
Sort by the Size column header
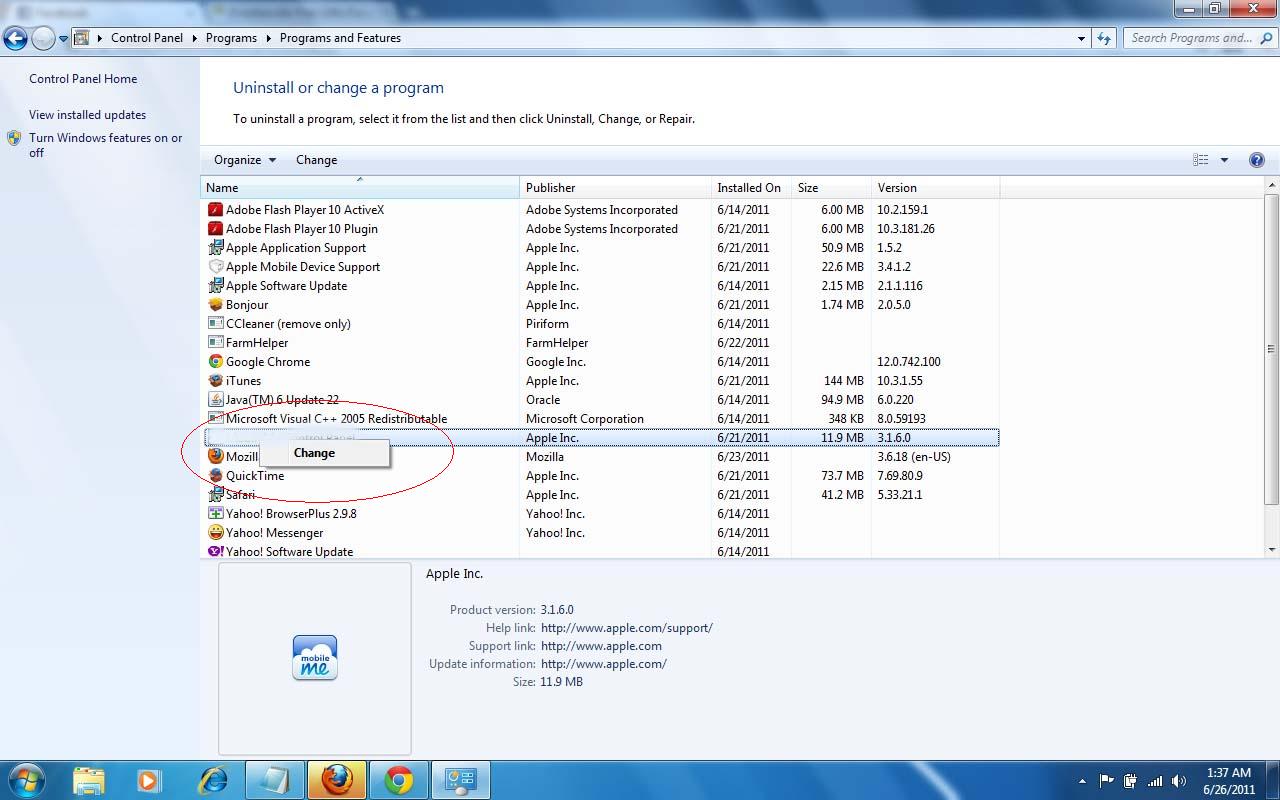click(831, 188)
